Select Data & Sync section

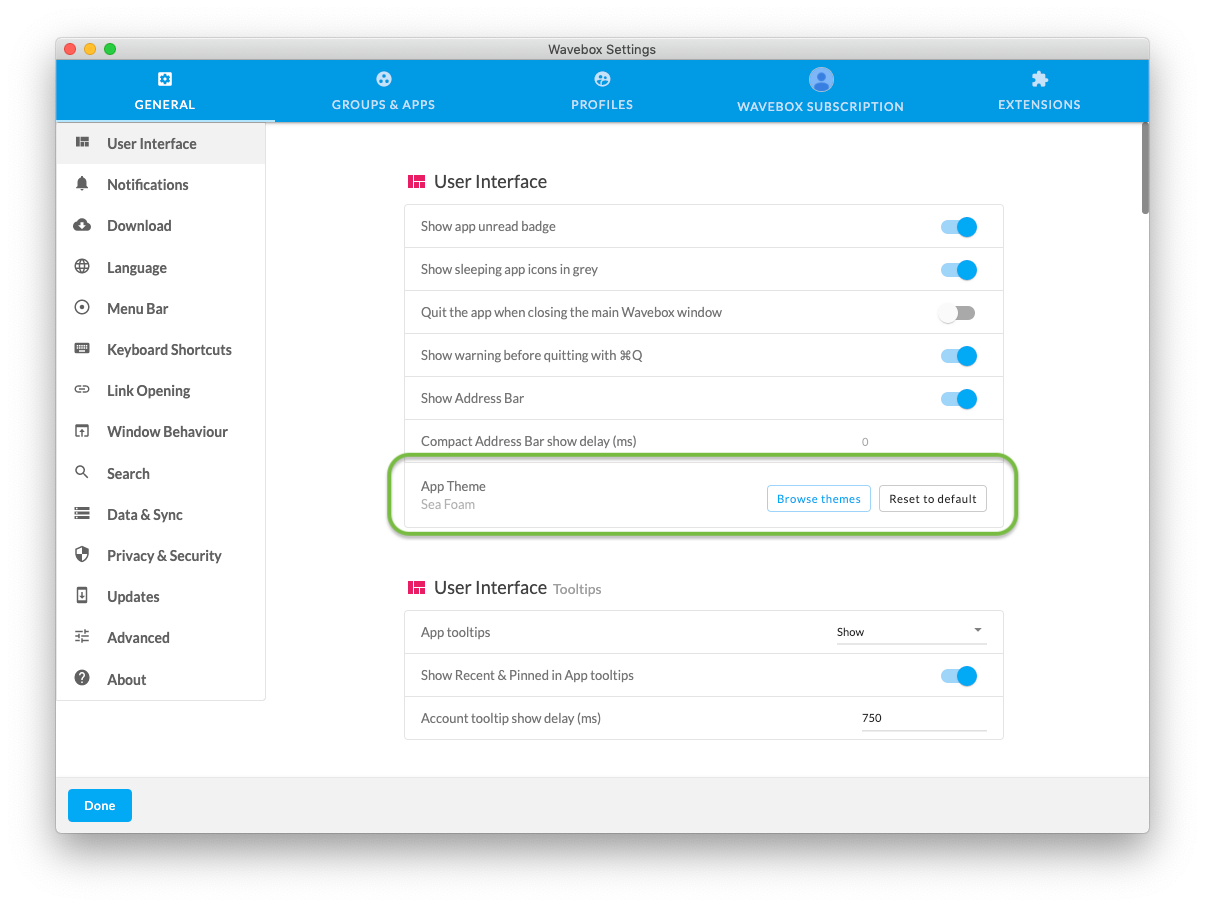coord(161,514)
